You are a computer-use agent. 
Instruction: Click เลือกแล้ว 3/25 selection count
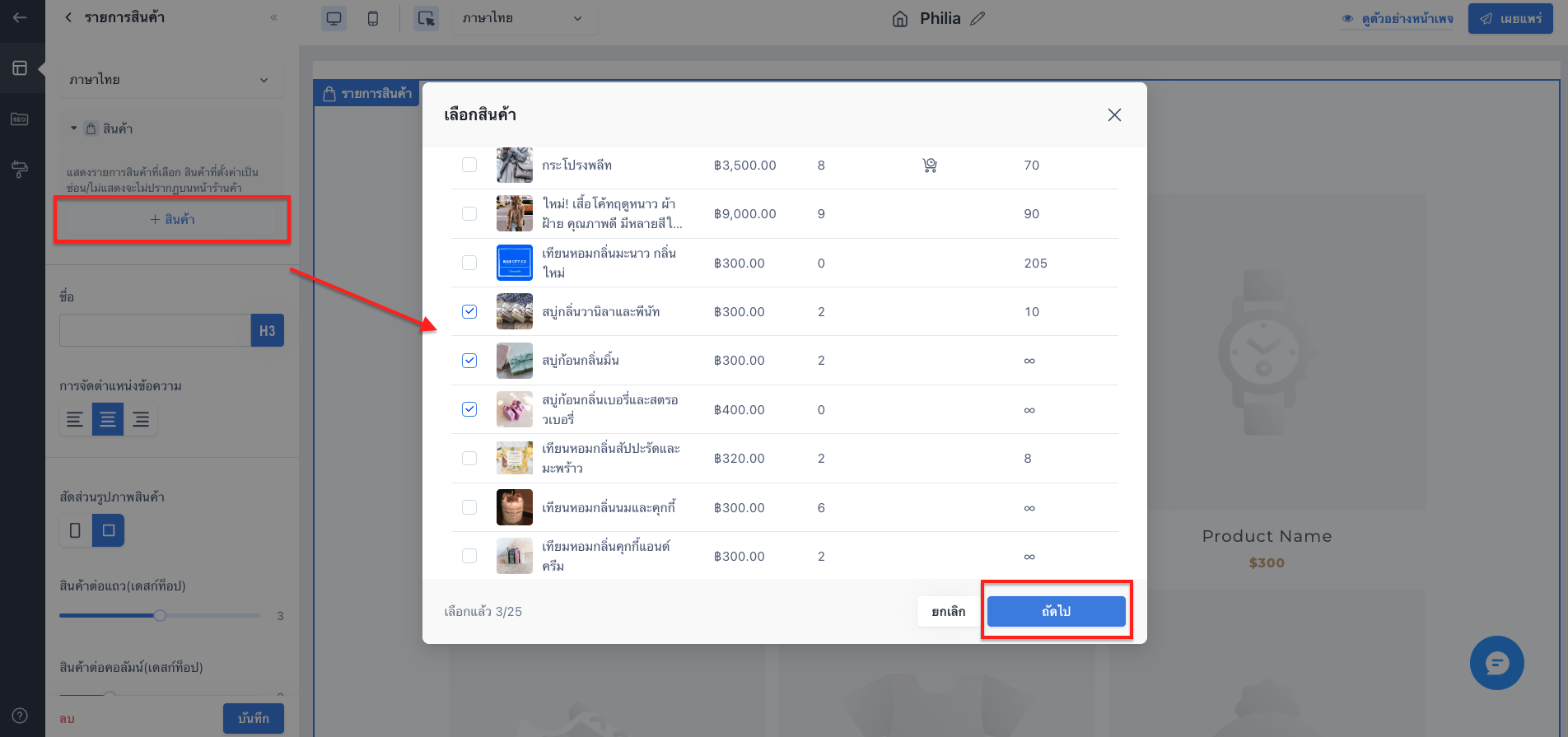pos(483,611)
